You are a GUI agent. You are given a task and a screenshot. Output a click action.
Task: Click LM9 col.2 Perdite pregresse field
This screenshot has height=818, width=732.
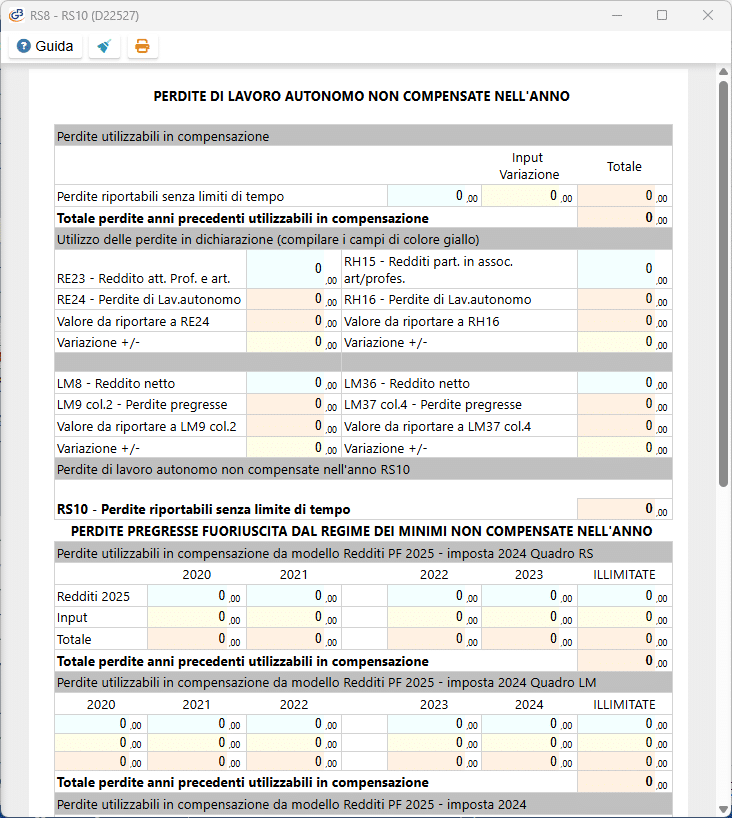294,404
